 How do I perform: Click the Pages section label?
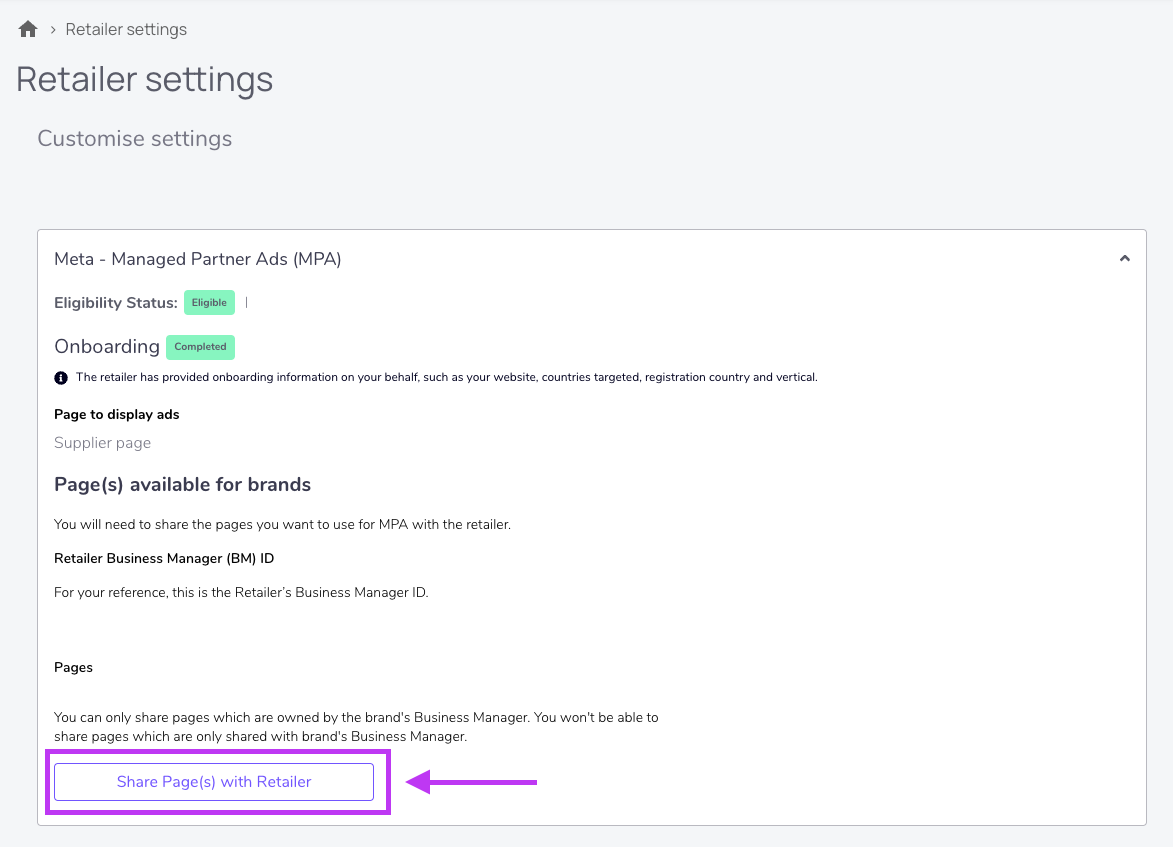click(73, 667)
